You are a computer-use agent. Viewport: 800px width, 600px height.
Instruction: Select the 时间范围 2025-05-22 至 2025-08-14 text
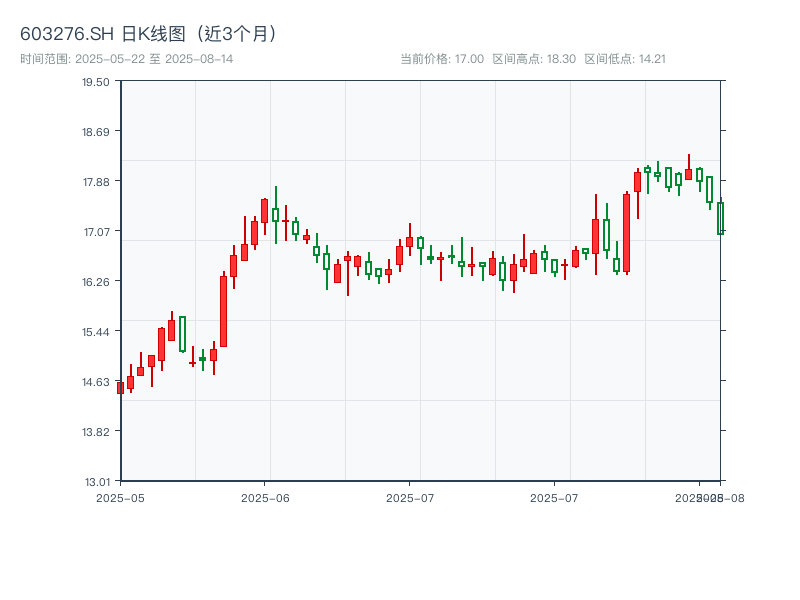(127, 59)
